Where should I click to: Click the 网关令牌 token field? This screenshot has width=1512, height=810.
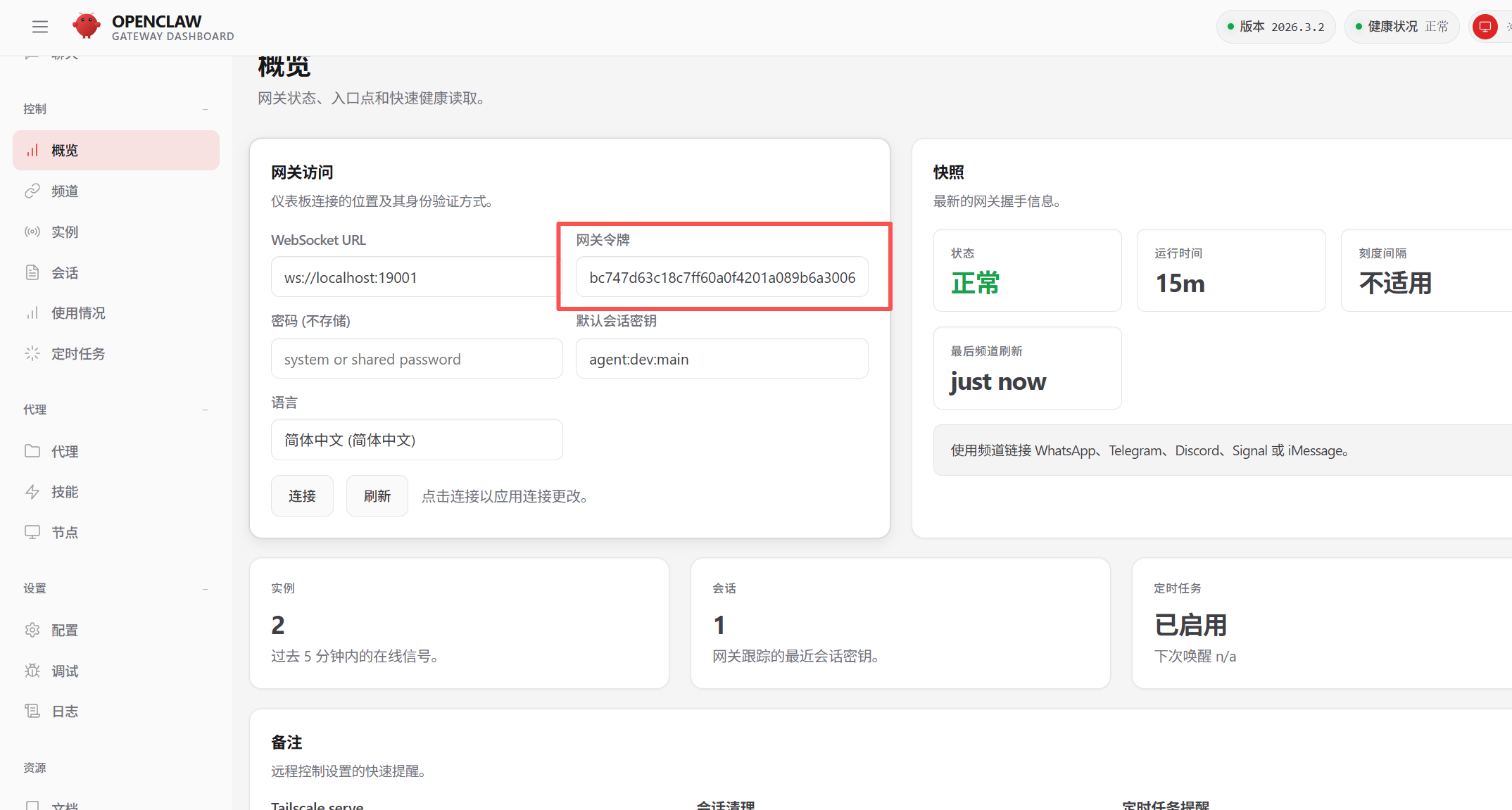pos(722,277)
